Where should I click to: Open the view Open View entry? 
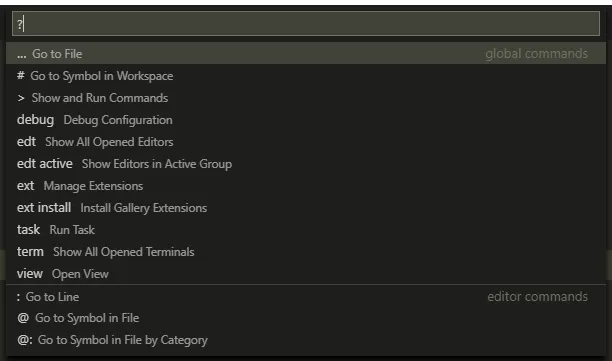(x=306, y=274)
